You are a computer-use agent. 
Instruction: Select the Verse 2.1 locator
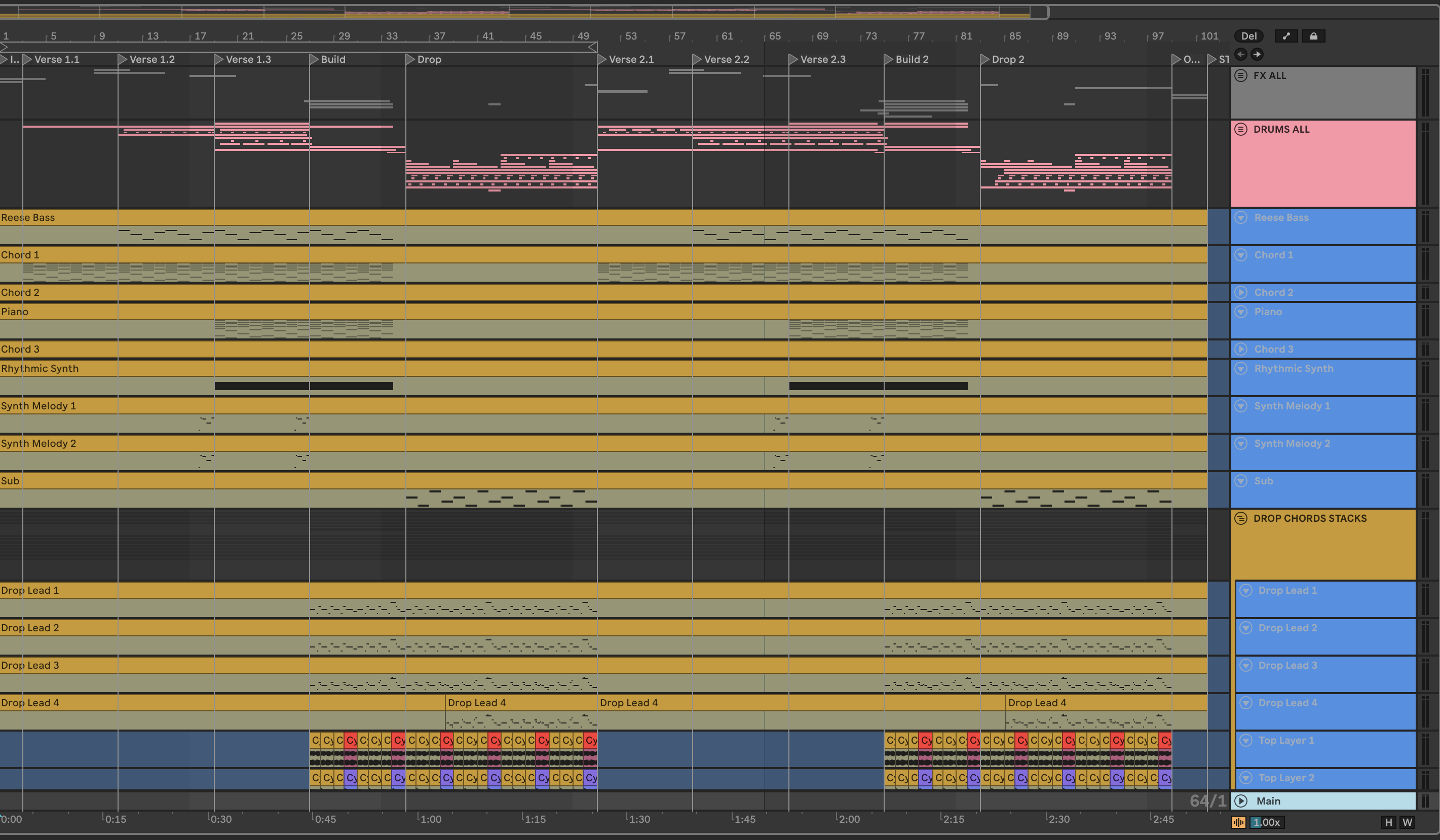pos(626,59)
